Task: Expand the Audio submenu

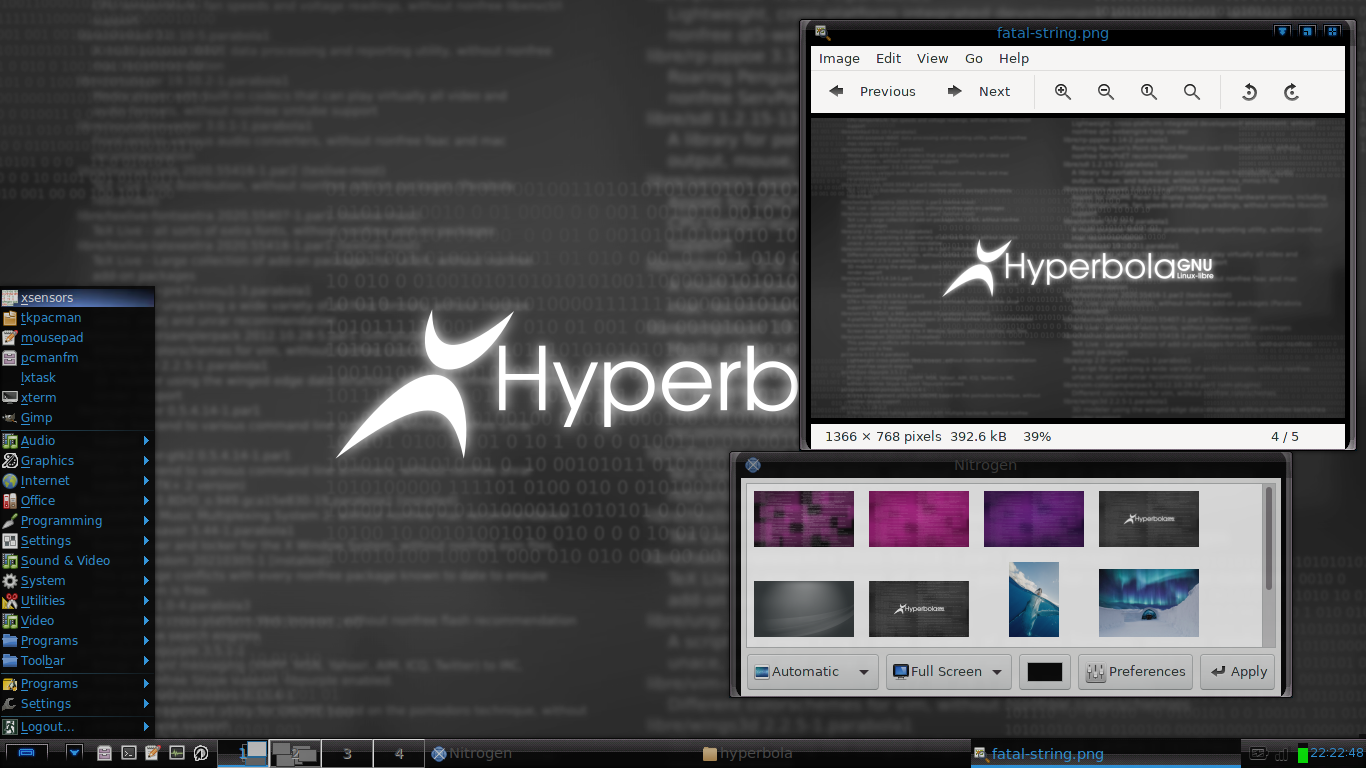Action: (77, 441)
